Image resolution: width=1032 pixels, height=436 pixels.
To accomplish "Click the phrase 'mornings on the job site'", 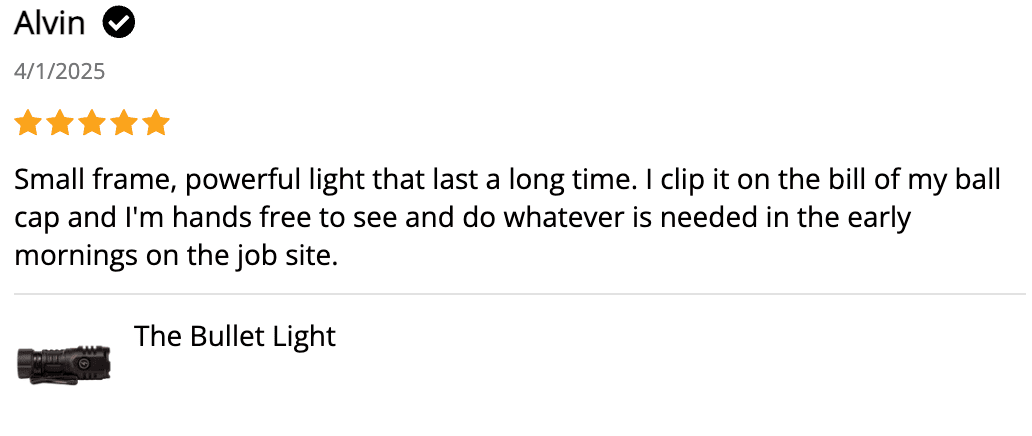I will click(x=176, y=256).
